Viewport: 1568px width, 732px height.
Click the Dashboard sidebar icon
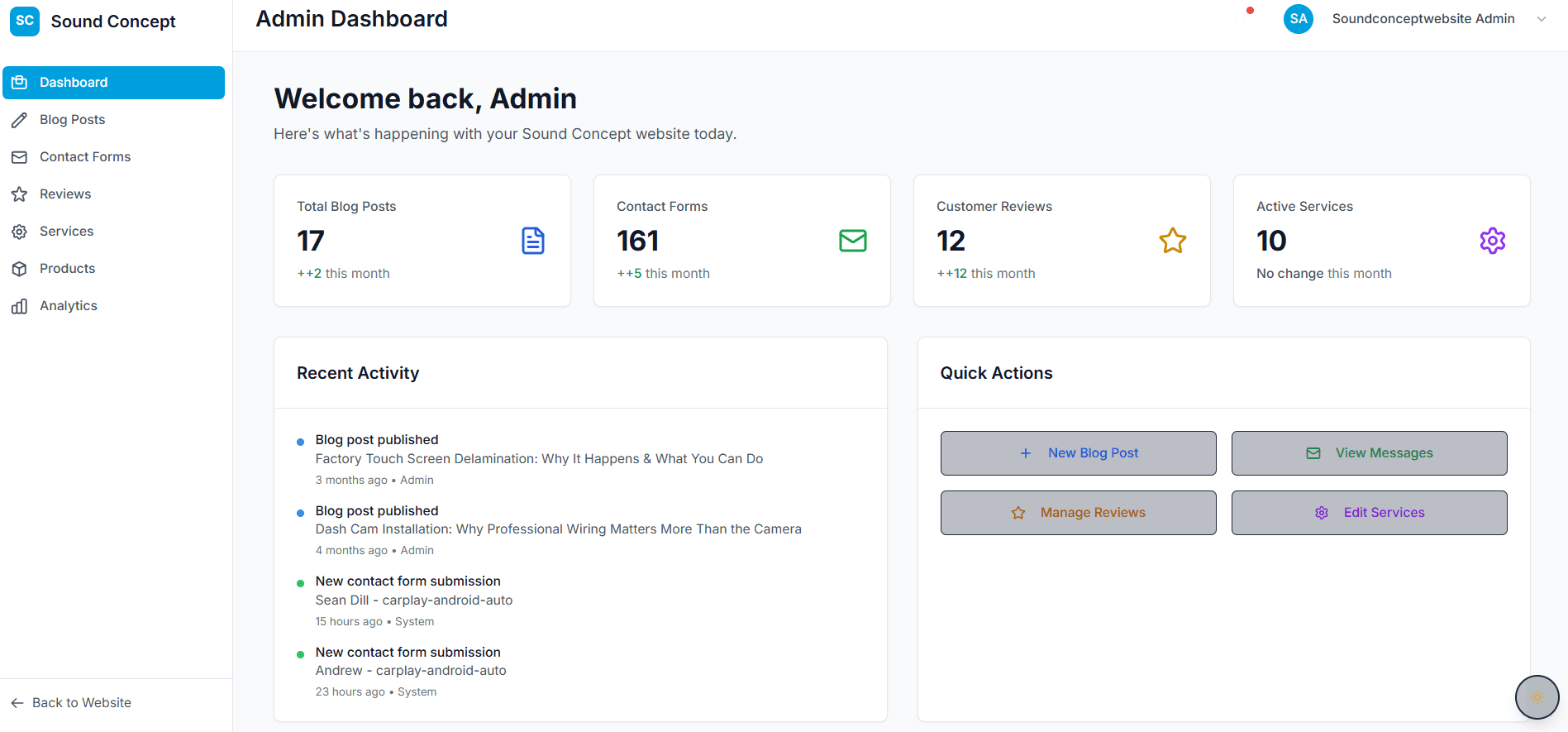pyautogui.click(x=19, y=83)
